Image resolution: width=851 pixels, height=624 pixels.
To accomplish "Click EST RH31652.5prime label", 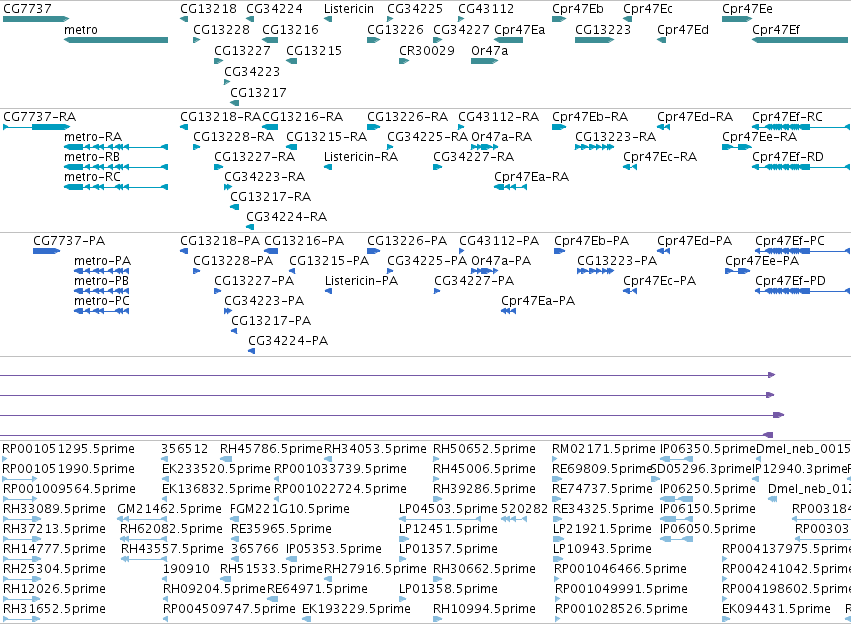I will [54, 609].
